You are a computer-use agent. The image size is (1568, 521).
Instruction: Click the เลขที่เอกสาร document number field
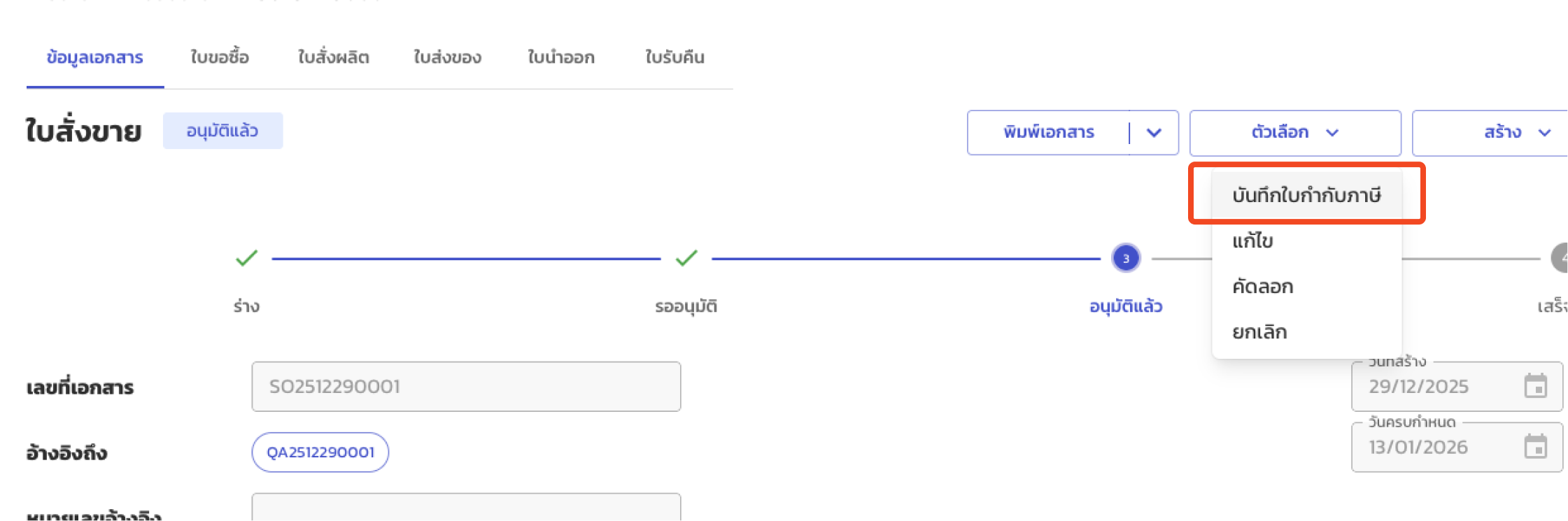[466, 386]
